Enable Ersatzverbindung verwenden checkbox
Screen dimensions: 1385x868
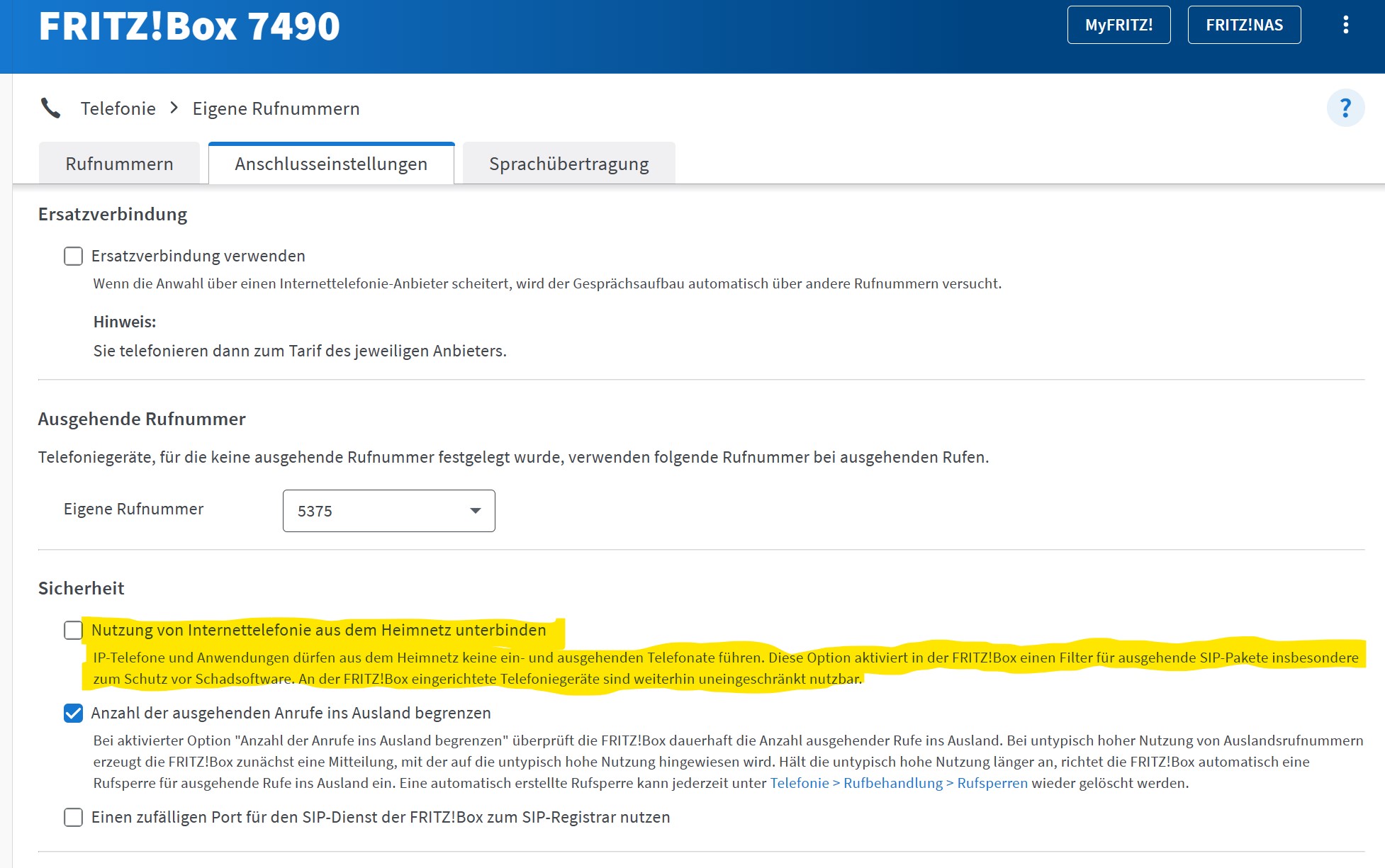point(73,256)
